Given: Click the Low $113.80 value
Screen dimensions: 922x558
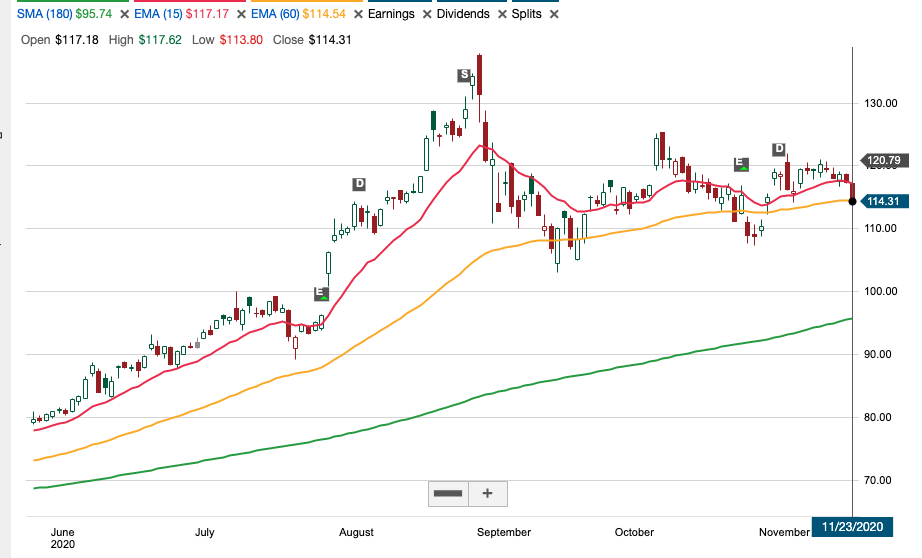Looking at the screenshot, I should (x=241, y=40).
